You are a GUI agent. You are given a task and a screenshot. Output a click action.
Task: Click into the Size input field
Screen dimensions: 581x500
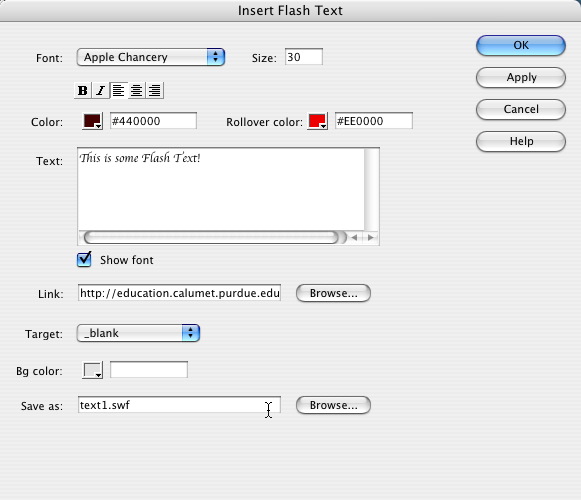[x=304, y=57]
